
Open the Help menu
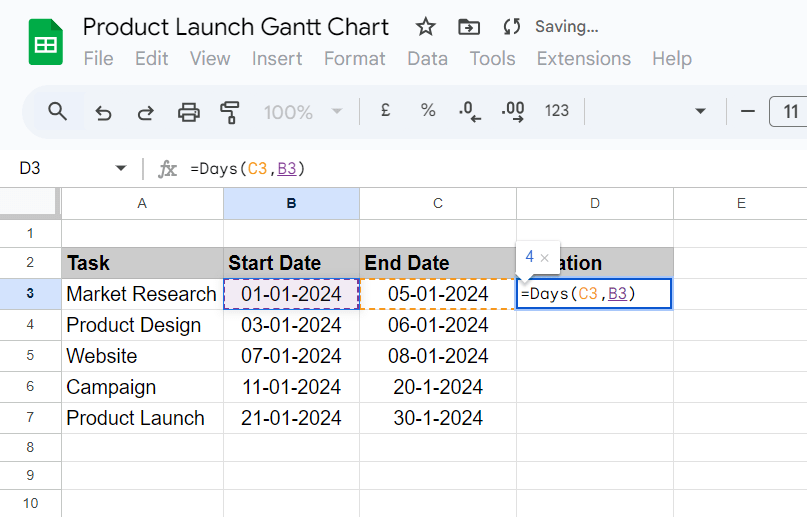tap(672, 59)
